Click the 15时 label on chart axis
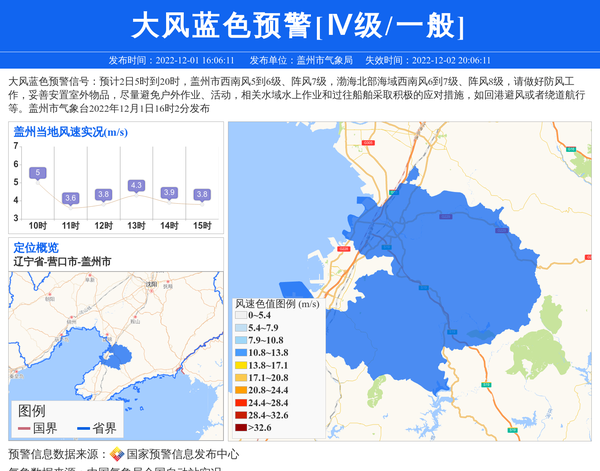This screenshot has height=471, width=600. click(x=202, y=225)
